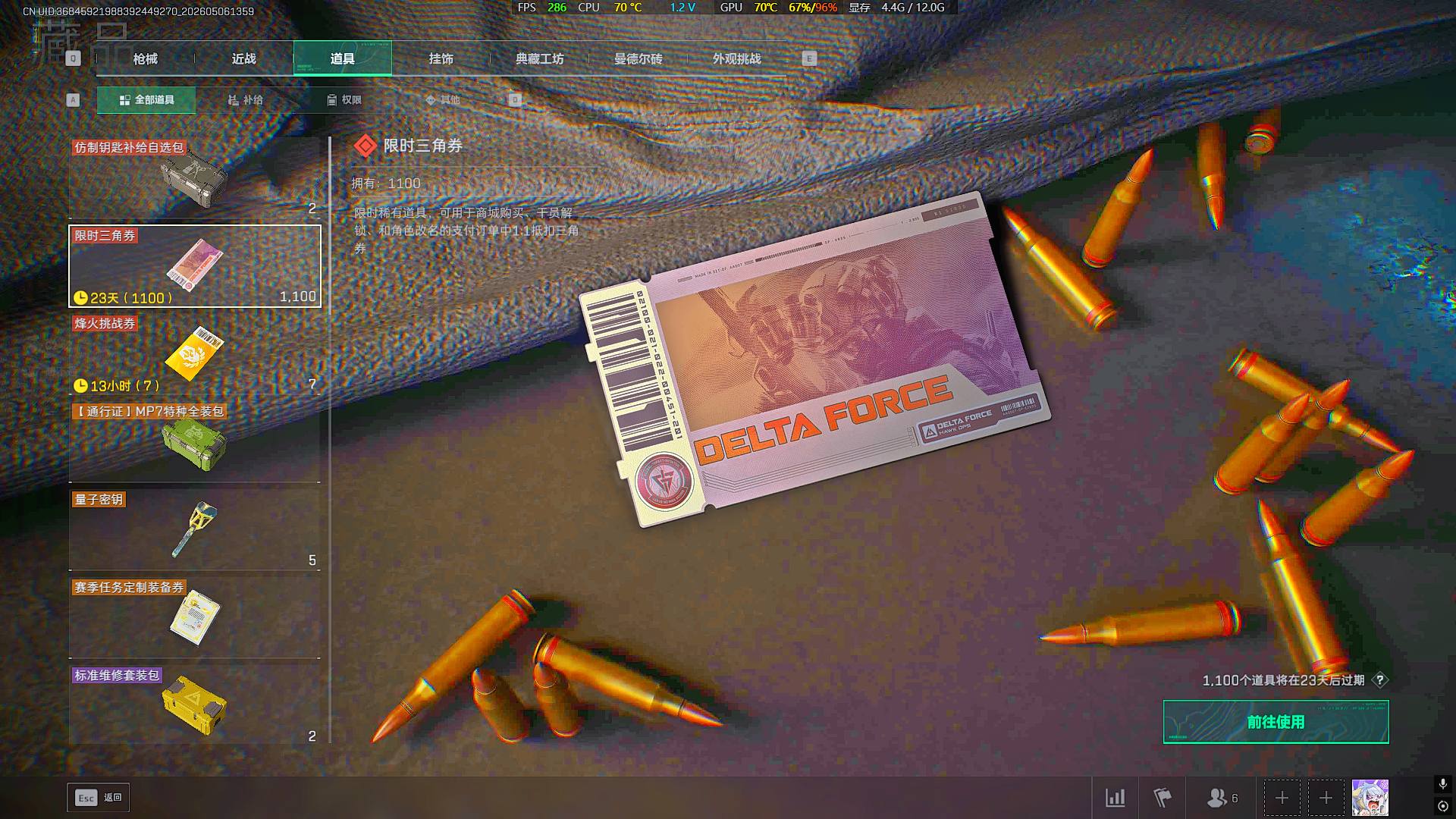This screenshot has width=1456, height=819.
Task: Select the 赛季任务定制装备券 item
Action: tap(195, 618)
